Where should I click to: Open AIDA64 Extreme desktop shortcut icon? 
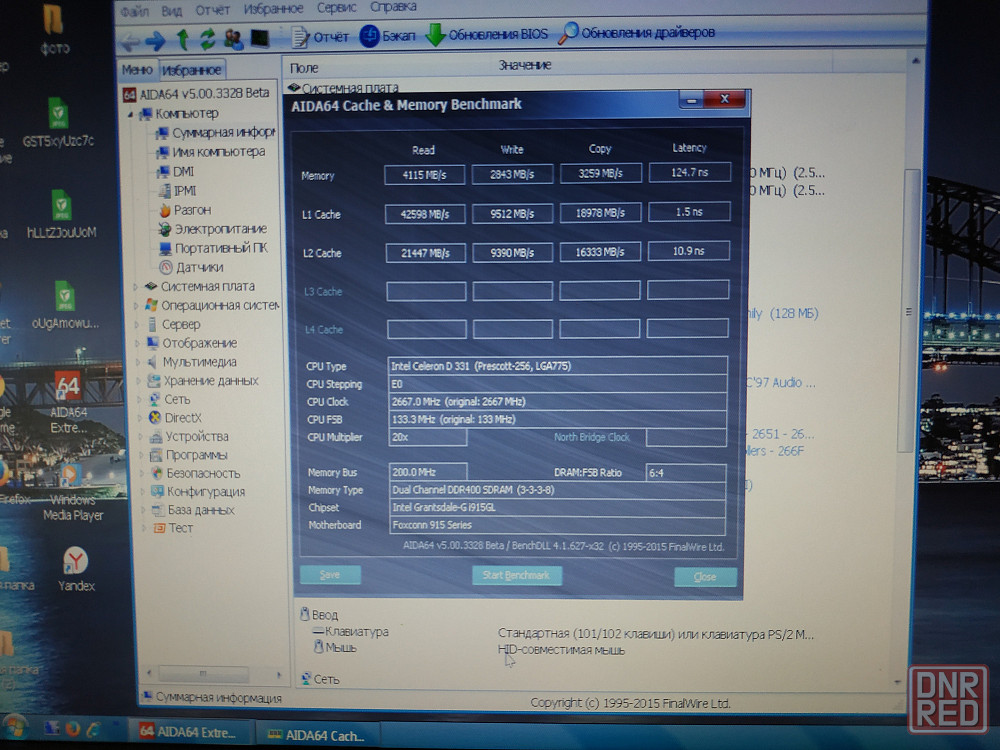pos(67,400)
